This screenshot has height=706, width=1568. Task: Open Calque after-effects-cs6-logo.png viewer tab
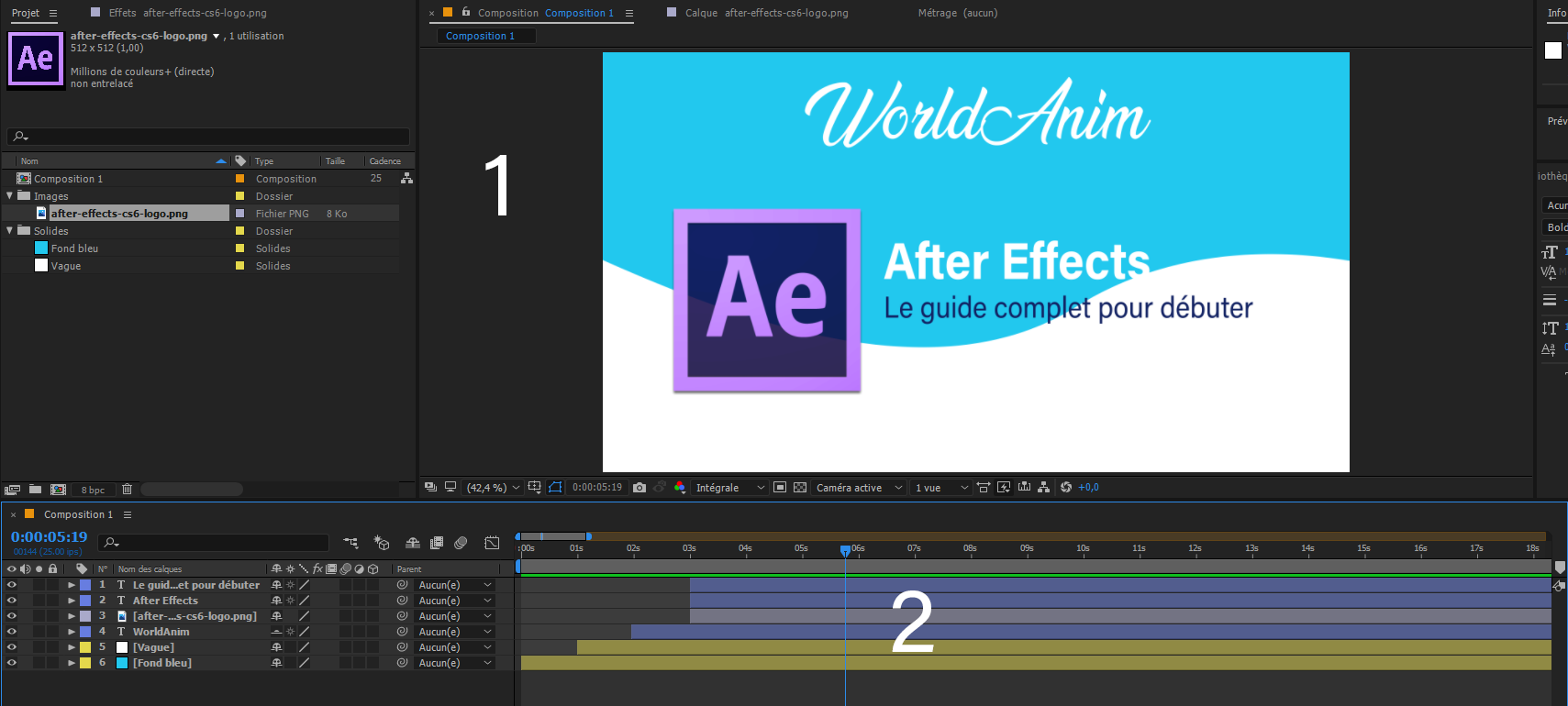767,13
